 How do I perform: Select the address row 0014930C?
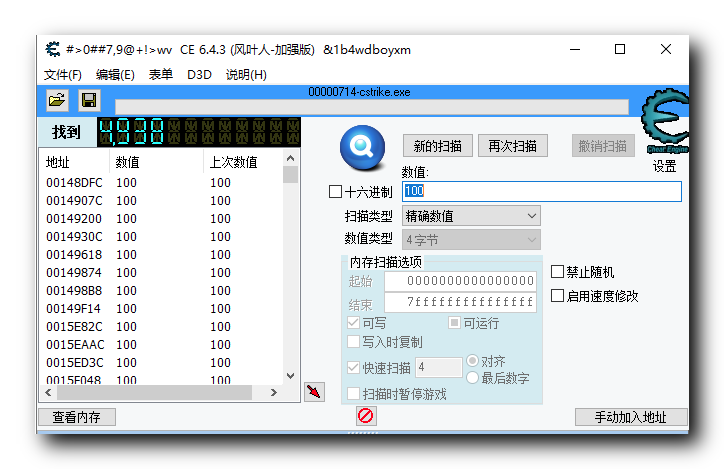[x=162, y=237]
